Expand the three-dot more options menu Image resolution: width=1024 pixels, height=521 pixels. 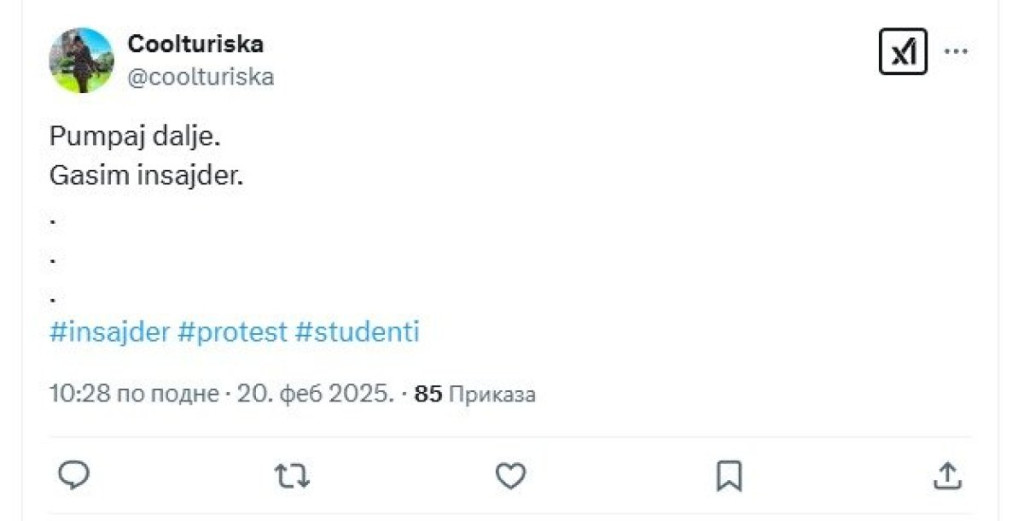[956, 52]
